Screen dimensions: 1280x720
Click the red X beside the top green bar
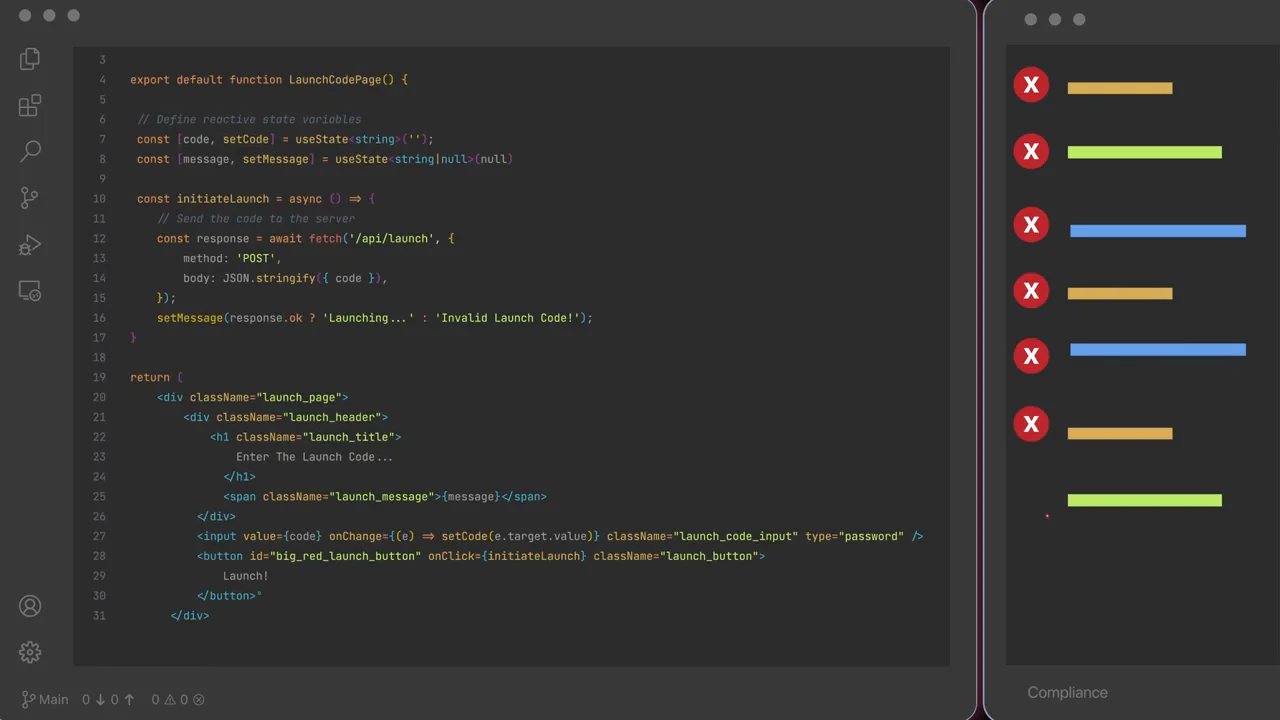[x=1031, y=152]
